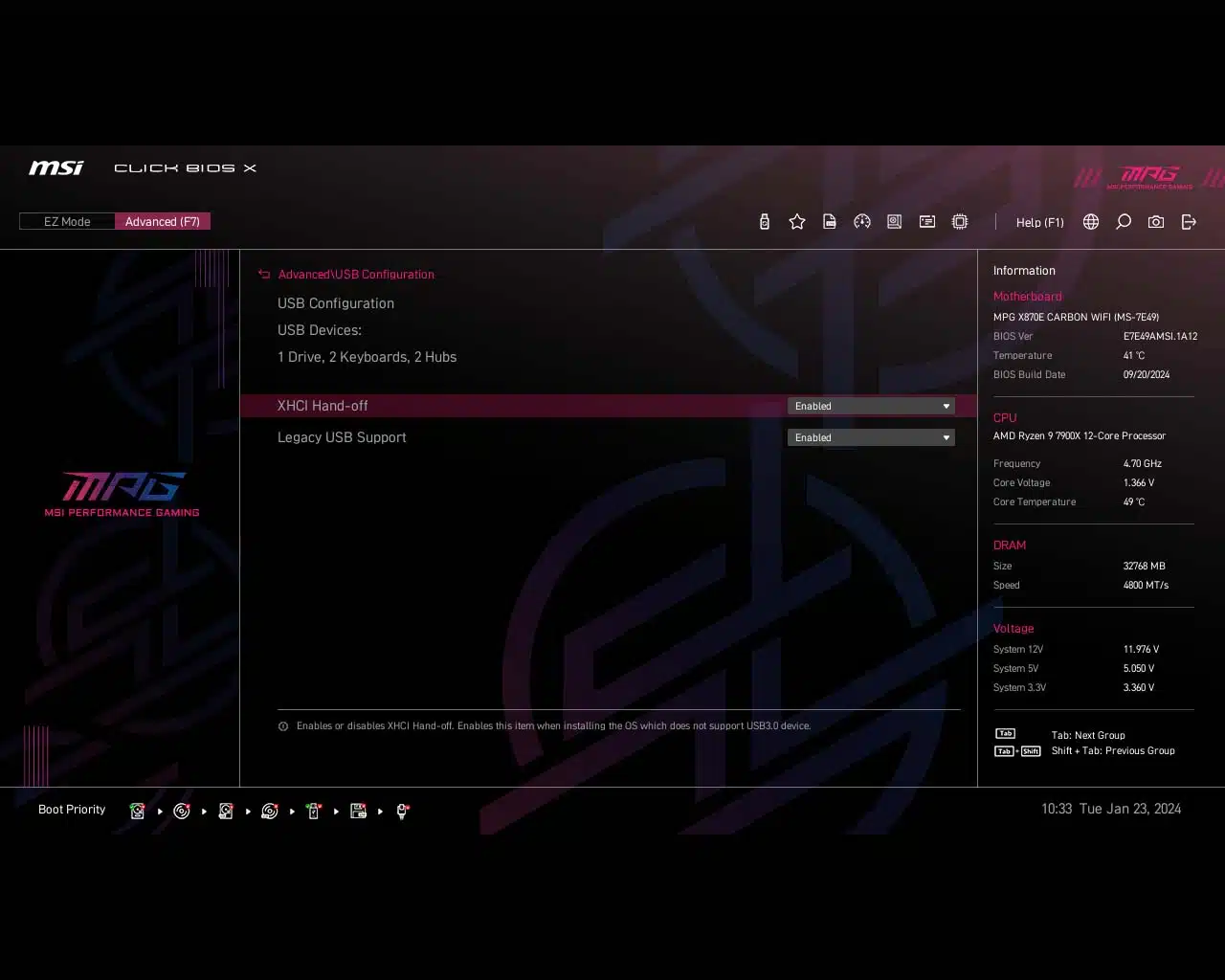The height and width of the screenshot is (980, 1225).
Task: Click 'MPG X870E CARBON WIFI (MS-7E49)' text
Action: 1076,317
